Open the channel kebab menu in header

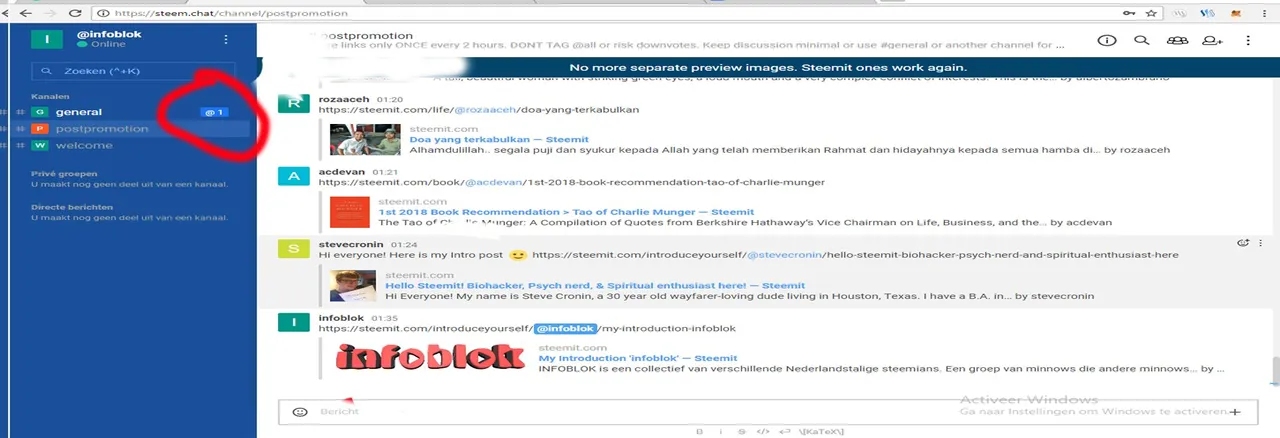click(x=1248, y=40)
